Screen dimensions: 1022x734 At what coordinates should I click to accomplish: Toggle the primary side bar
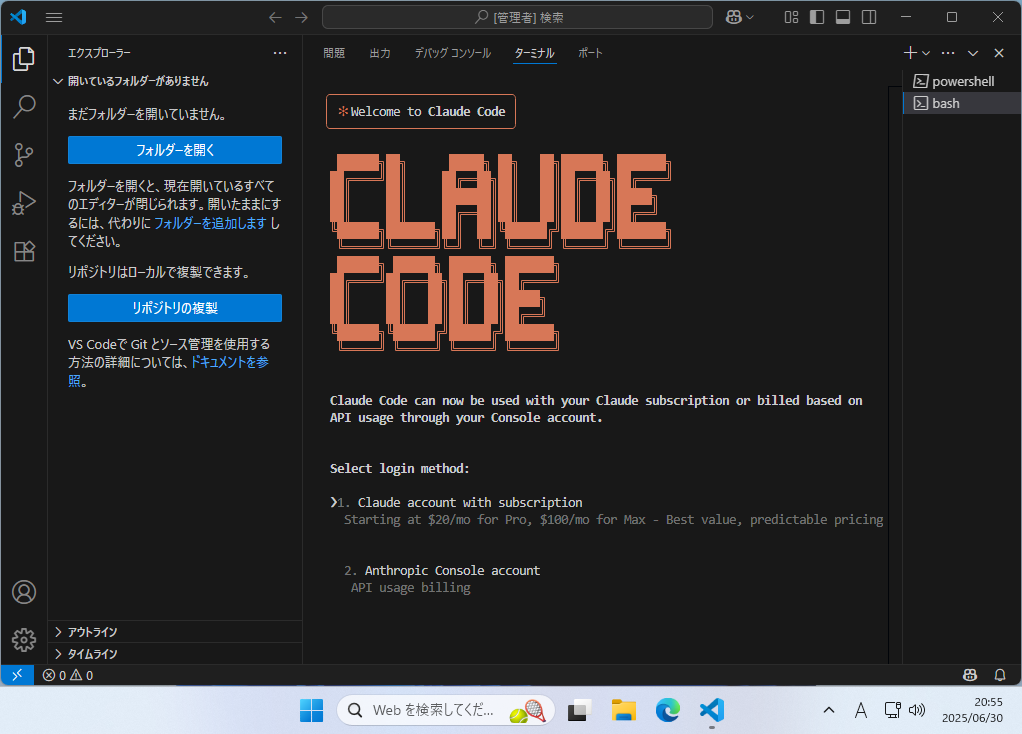[817, 18]
